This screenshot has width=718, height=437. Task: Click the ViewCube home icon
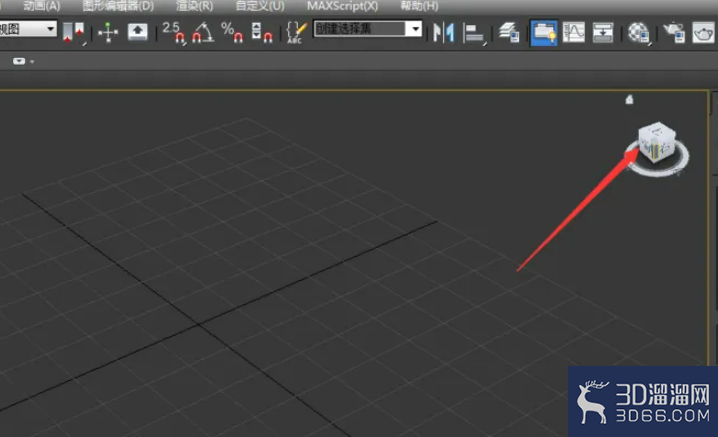pos(630,99)
